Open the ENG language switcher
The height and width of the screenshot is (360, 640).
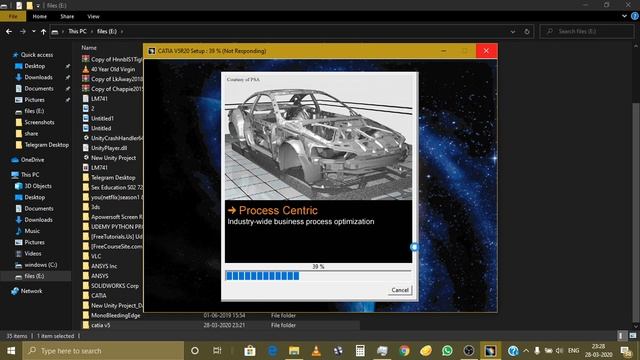[573, 351]
